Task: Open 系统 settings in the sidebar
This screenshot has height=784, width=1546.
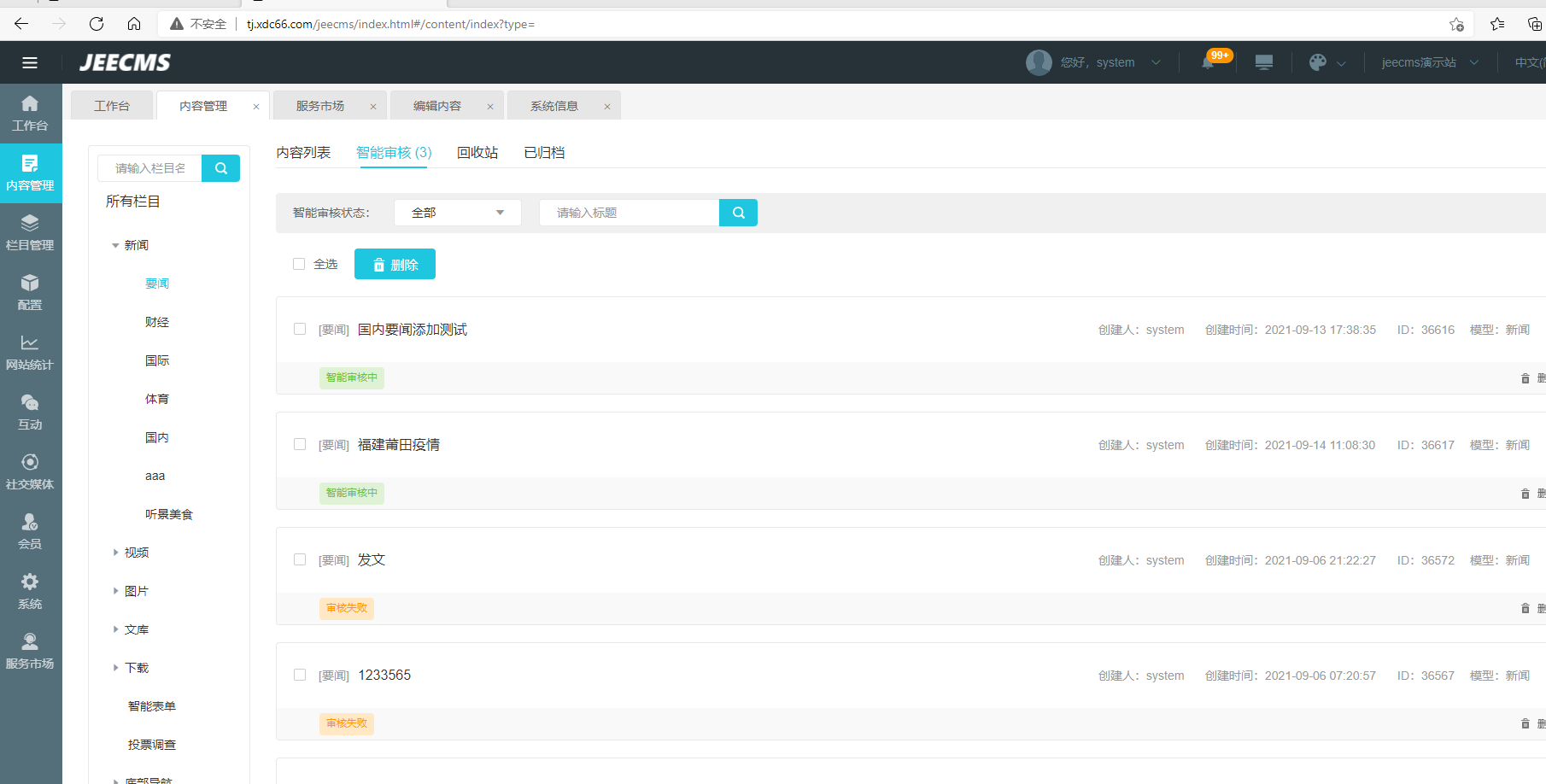Action: [30, 592]
